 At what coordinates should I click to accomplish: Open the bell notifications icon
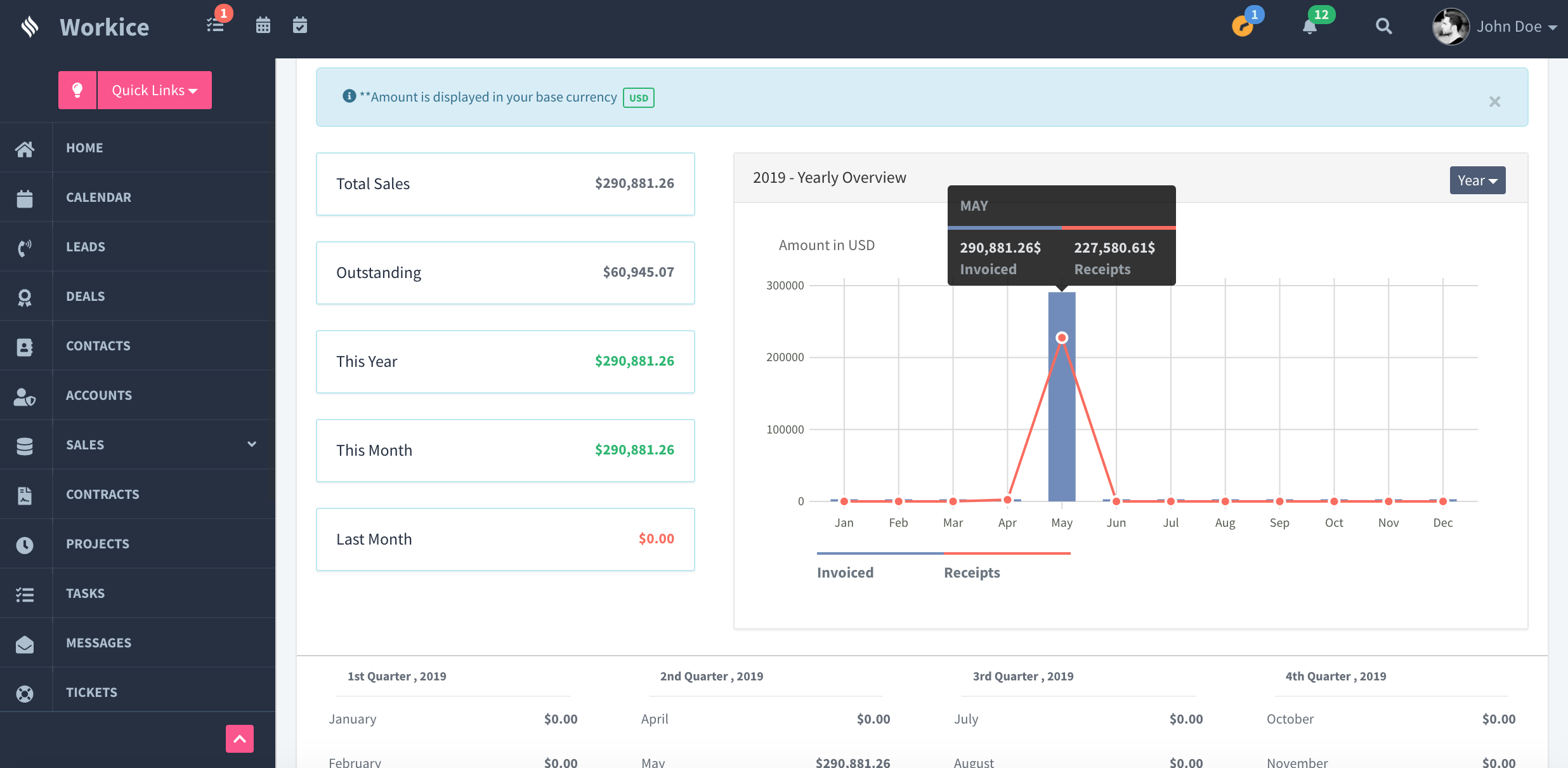pyautogui.click(x=1310, y=27)
